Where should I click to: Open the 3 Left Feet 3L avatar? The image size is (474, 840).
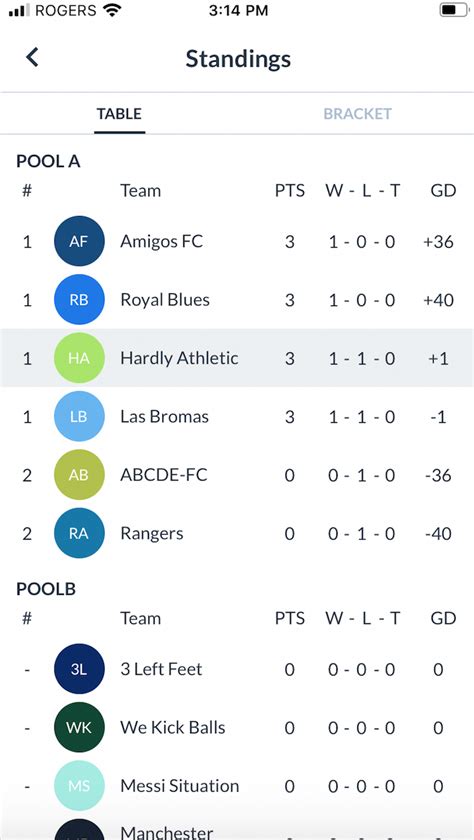[x=79, y=669]
